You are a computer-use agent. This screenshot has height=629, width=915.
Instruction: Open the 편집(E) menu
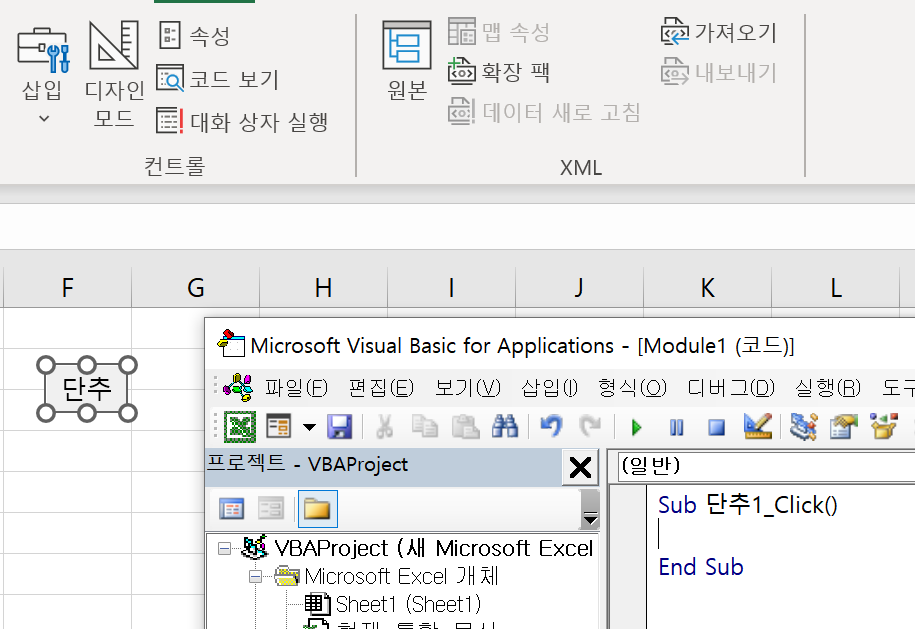(x=380, y=387)
